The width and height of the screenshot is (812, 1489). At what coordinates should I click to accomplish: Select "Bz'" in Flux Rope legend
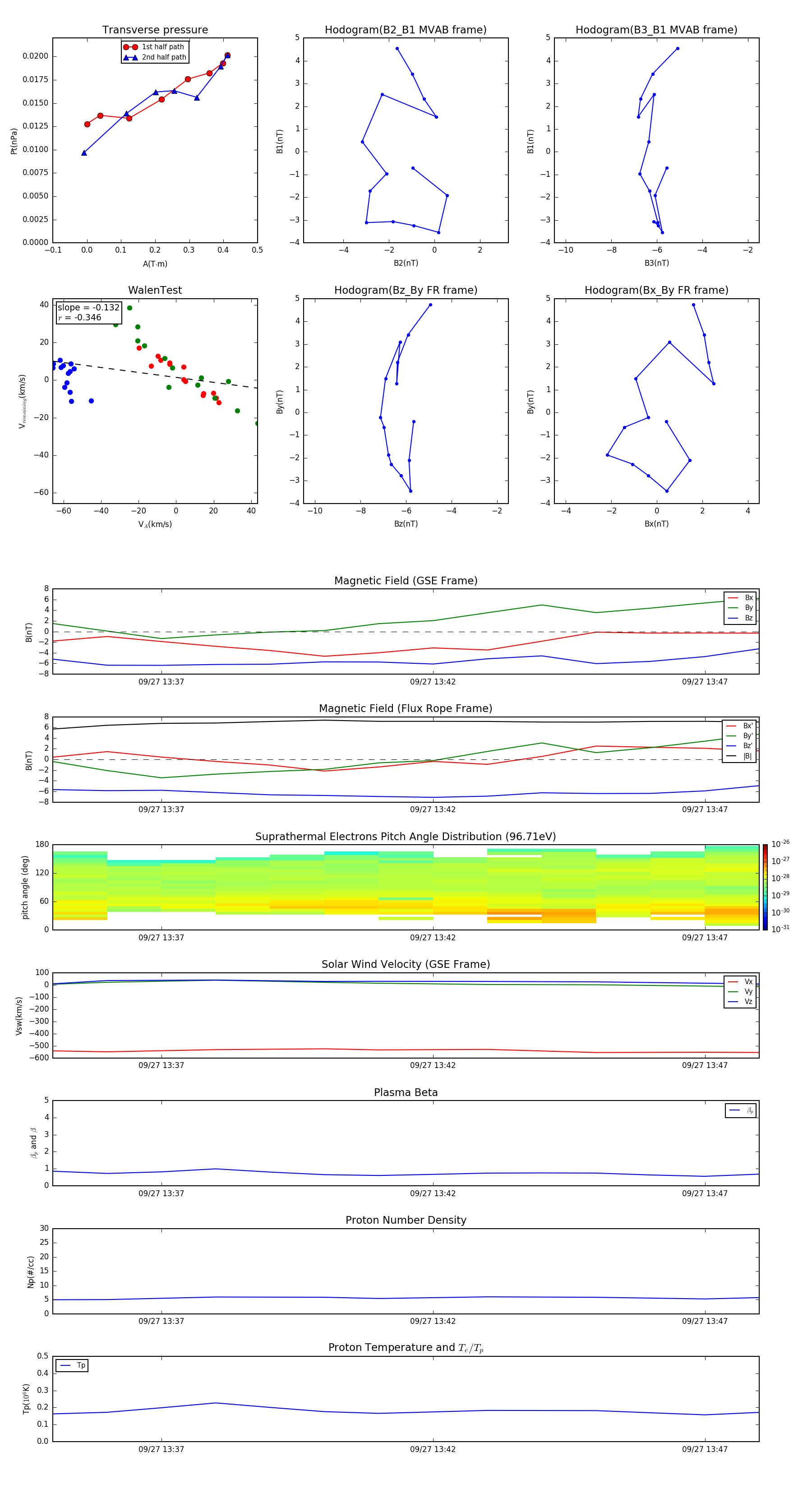click(739, 746)
